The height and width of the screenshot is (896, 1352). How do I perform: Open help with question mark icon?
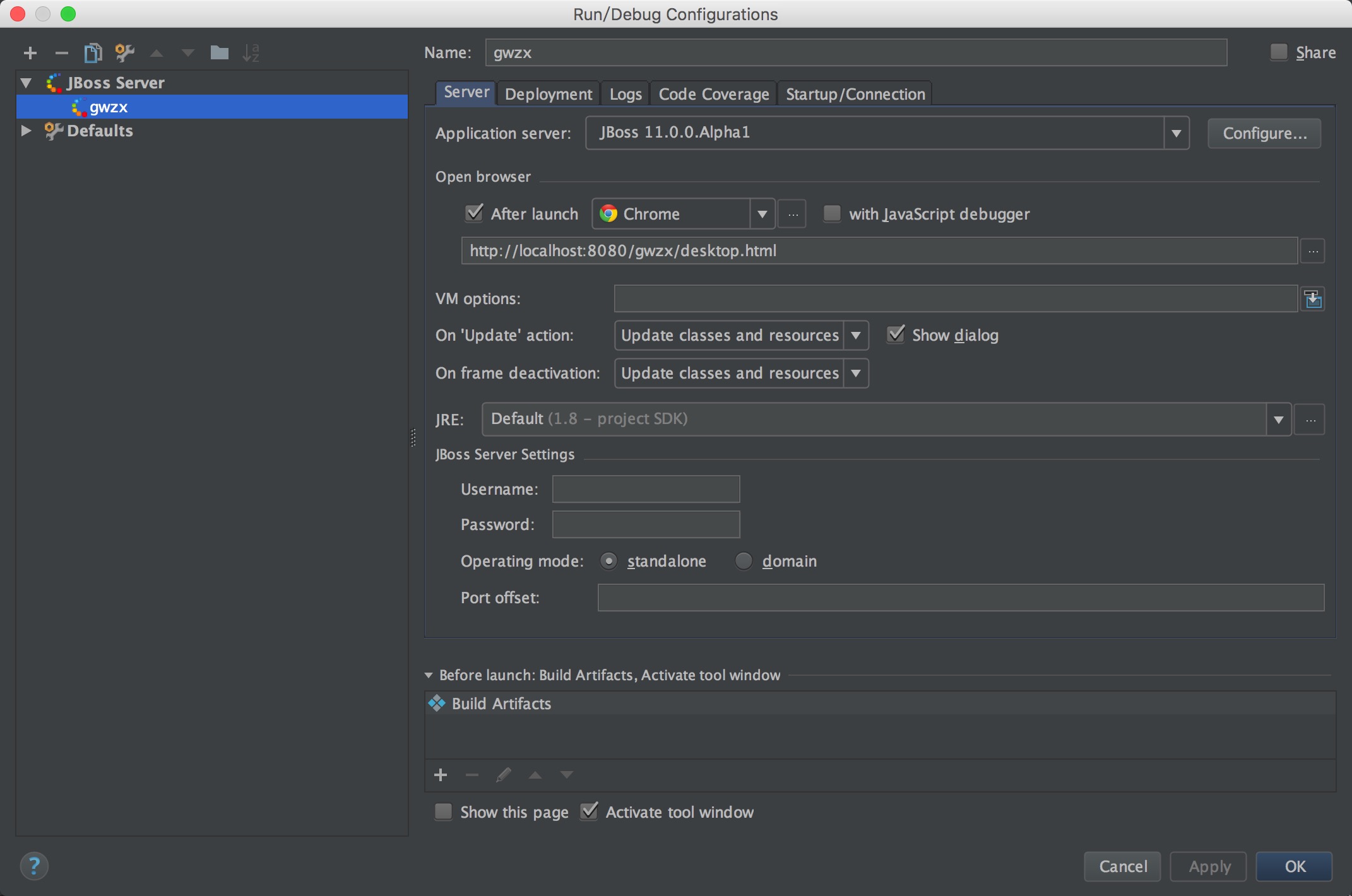34,866
